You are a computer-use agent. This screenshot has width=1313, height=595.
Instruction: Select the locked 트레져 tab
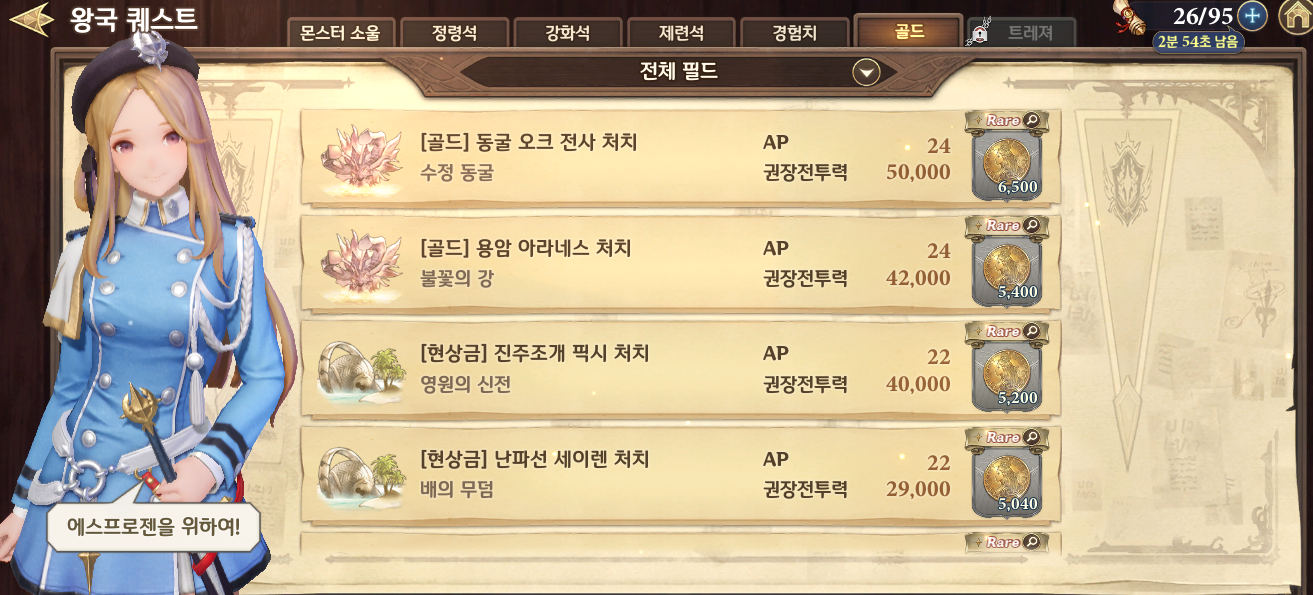point(1020,33)
